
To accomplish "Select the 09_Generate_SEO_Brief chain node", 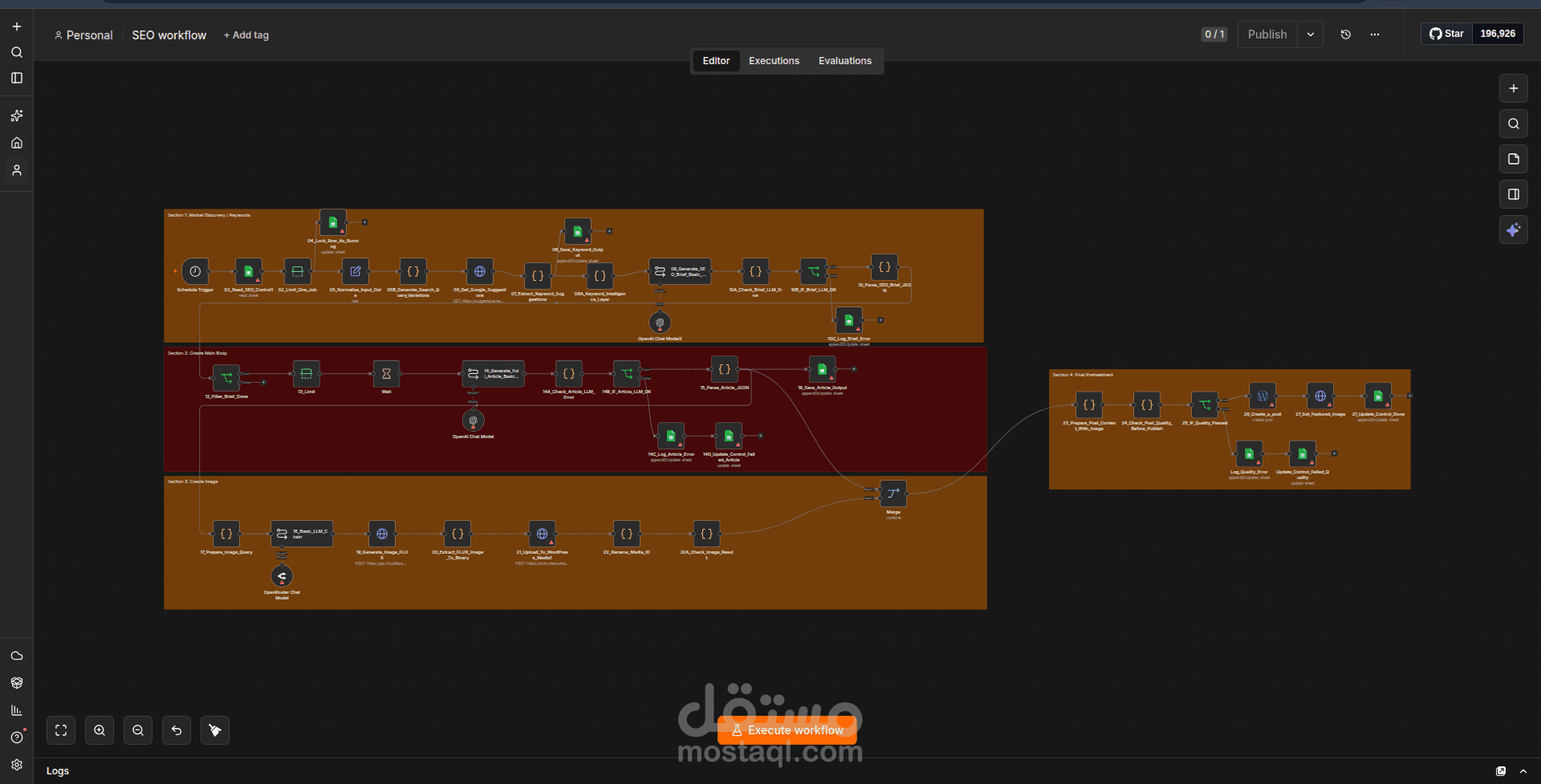I will coord(680,271).
